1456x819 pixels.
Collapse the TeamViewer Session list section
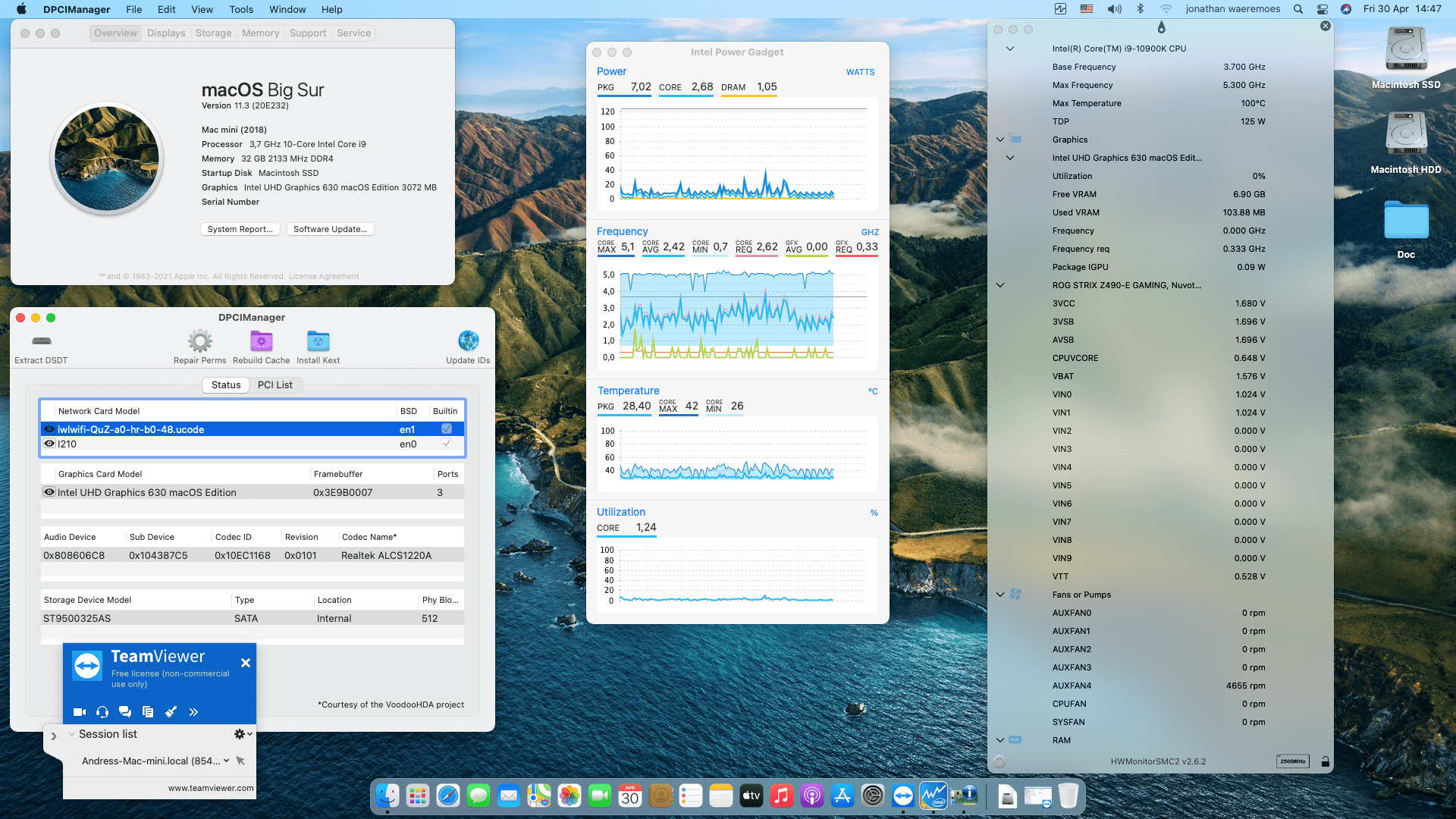tap(71, 734)
